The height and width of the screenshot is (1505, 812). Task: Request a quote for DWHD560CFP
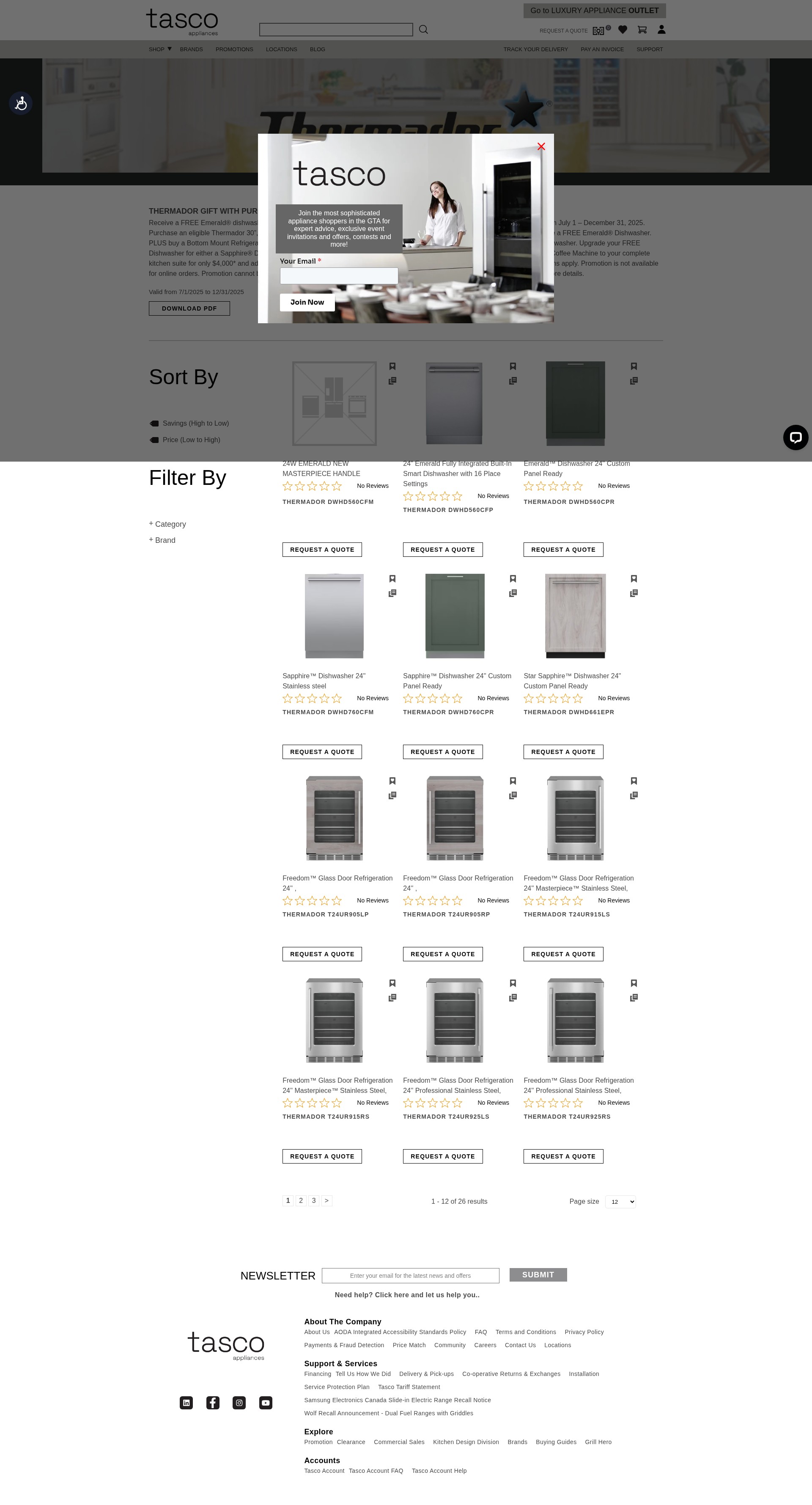pyautogui.click(x=443, y=550)
